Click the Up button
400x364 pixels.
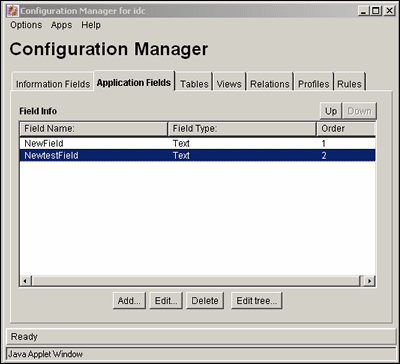point(331,111)
